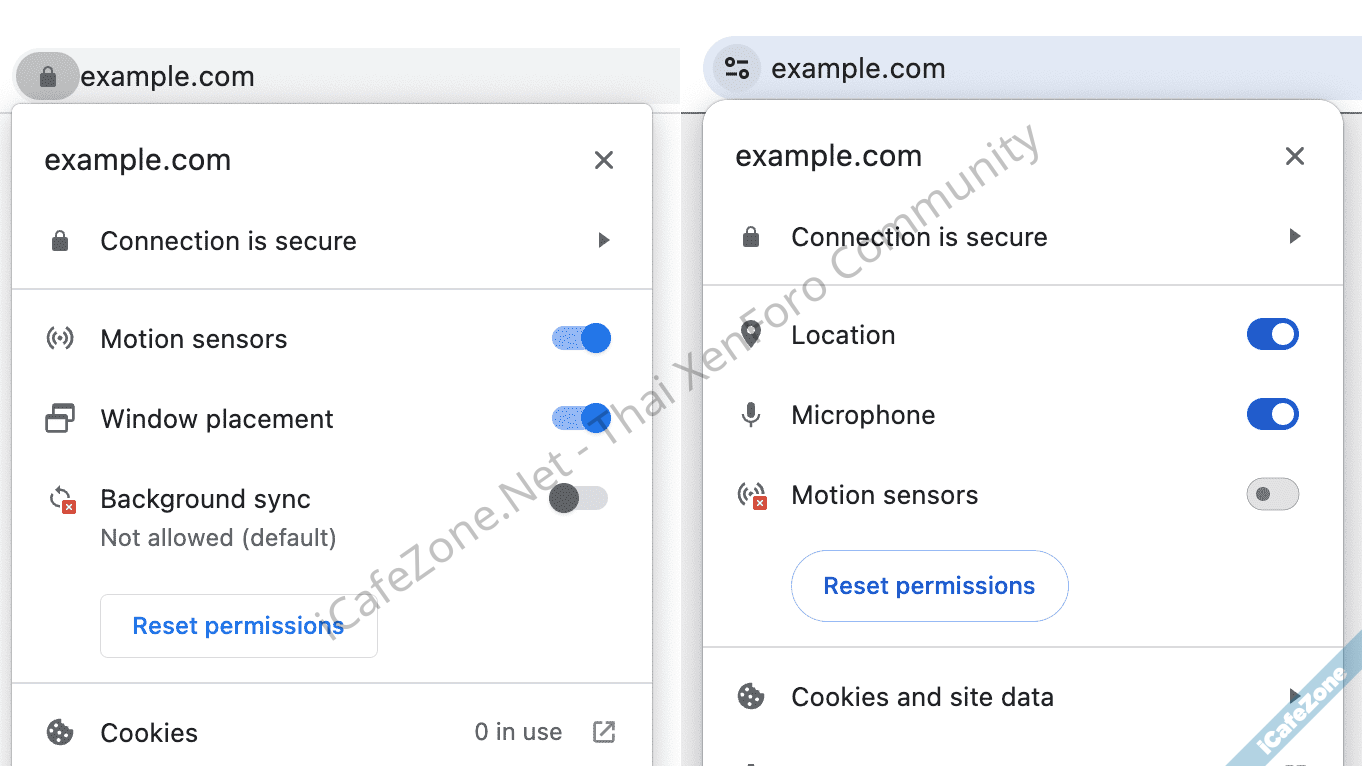Expand Cookies and site data arrow
This screenshot has height=766, width=1362.
[x=1295, y=696]
